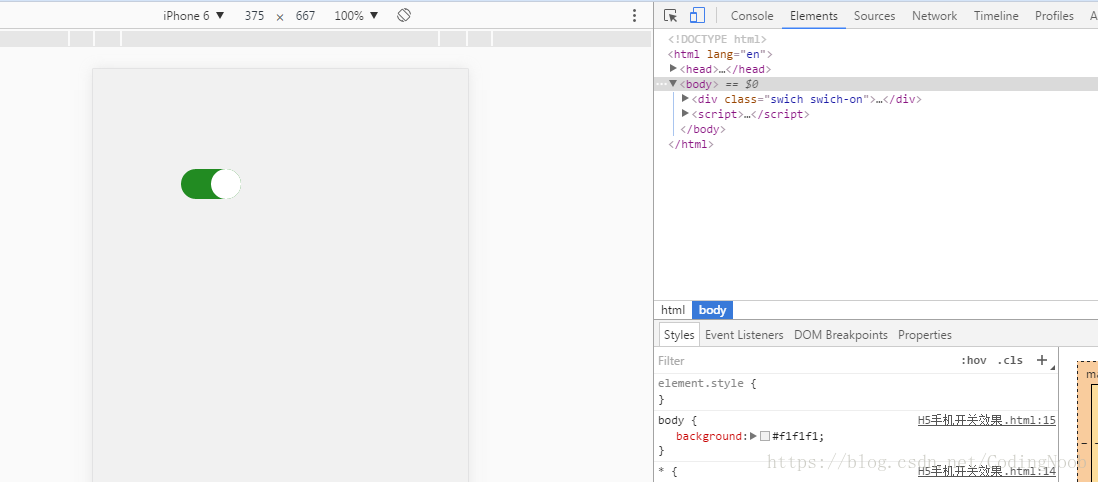This screenshot has width=1098, height=482.
Task: Edit the device width value 375
Action: [x=254, y=15]
